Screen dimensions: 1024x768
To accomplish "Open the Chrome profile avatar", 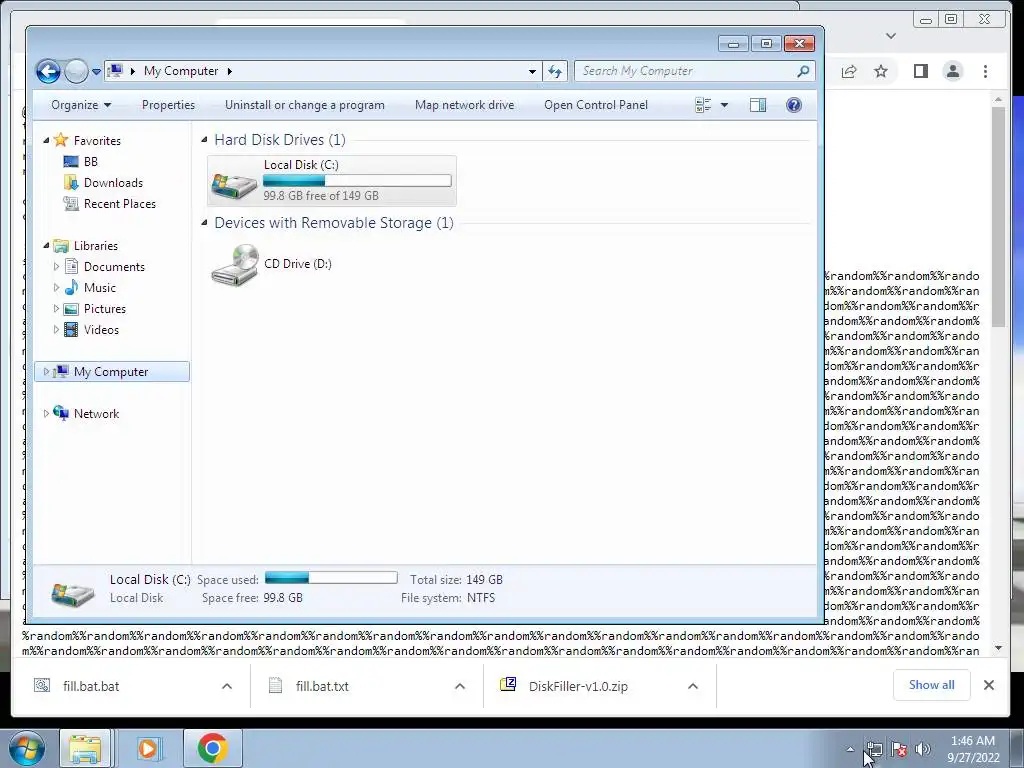I will pyautogui.click(x=953, y=71).
